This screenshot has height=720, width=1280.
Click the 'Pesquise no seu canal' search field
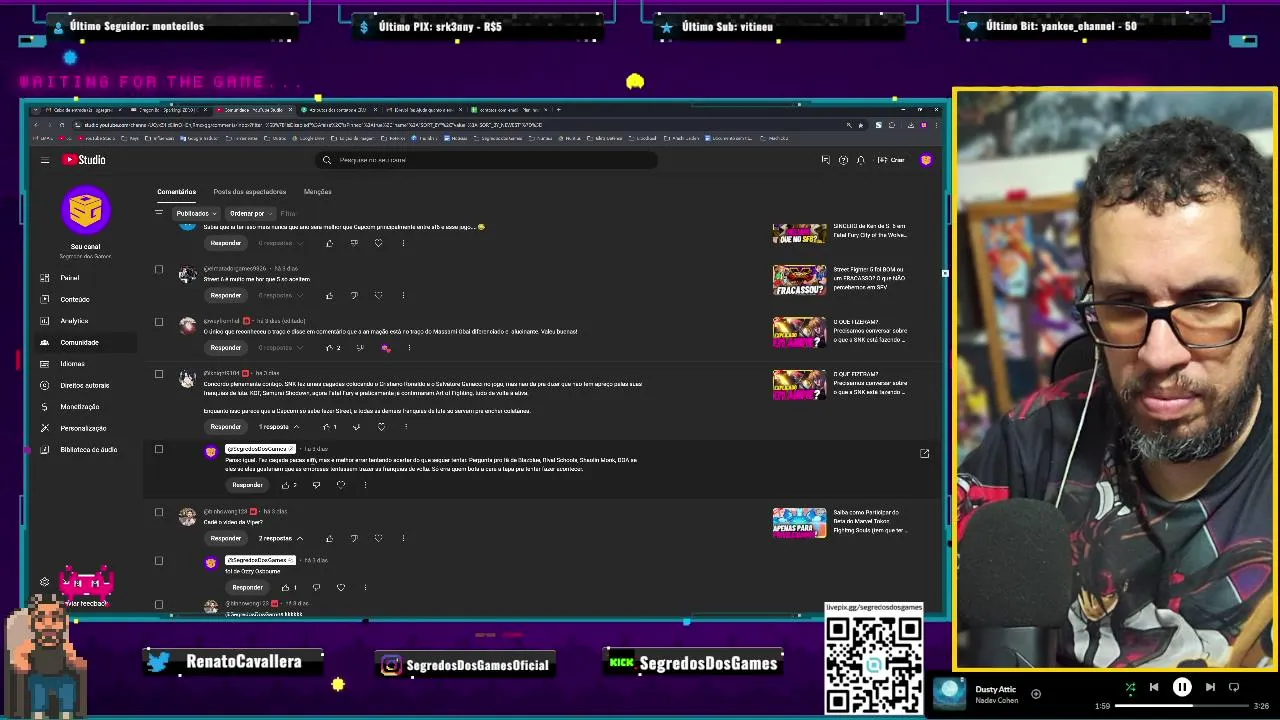(487, 160)
